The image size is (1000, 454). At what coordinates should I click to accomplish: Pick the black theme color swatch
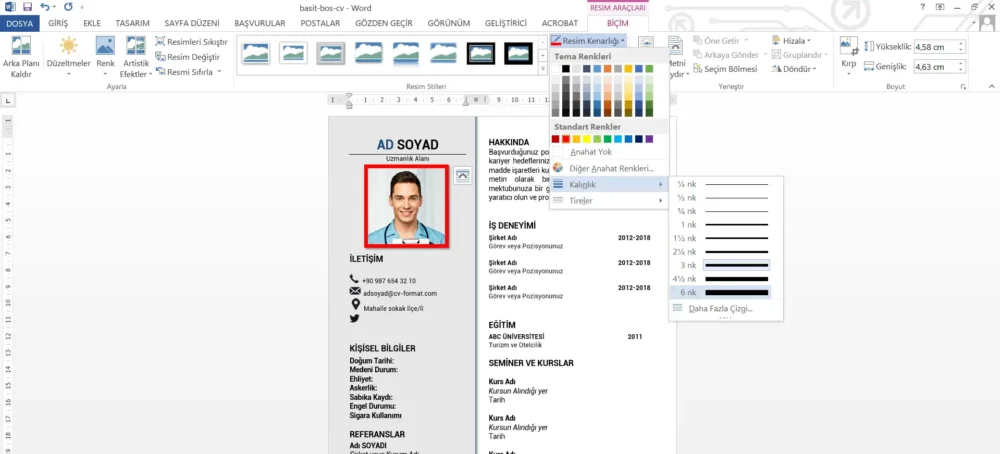pyautogui.click(x=566, y=68)
